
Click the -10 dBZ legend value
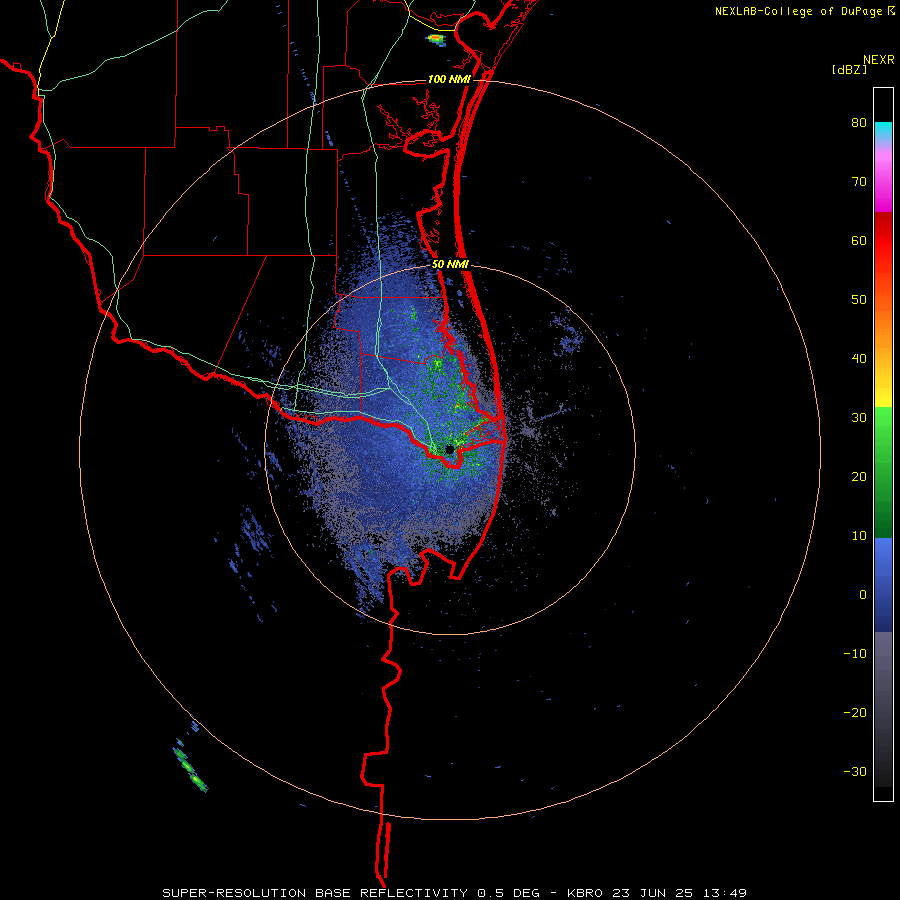855,654
